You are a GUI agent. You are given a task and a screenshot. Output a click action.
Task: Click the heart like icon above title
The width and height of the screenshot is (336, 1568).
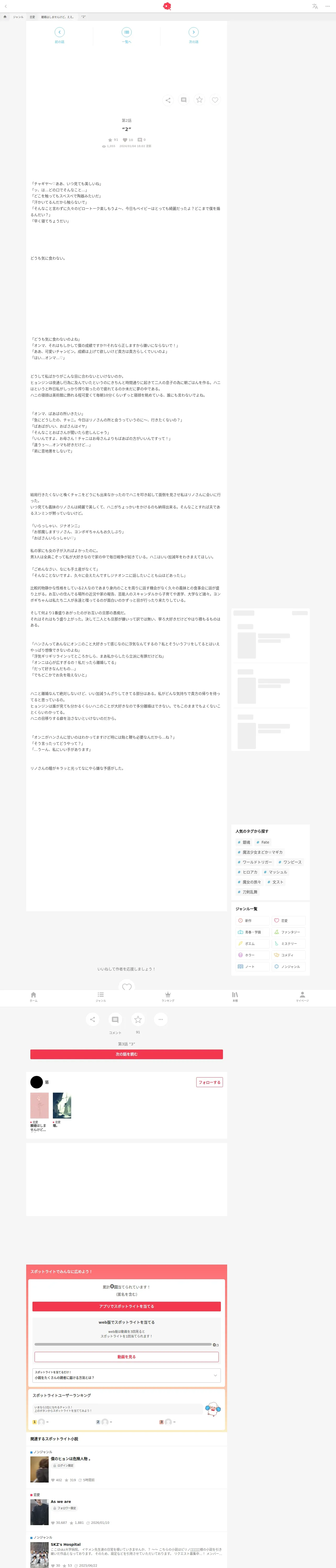(x=215, y=100)
